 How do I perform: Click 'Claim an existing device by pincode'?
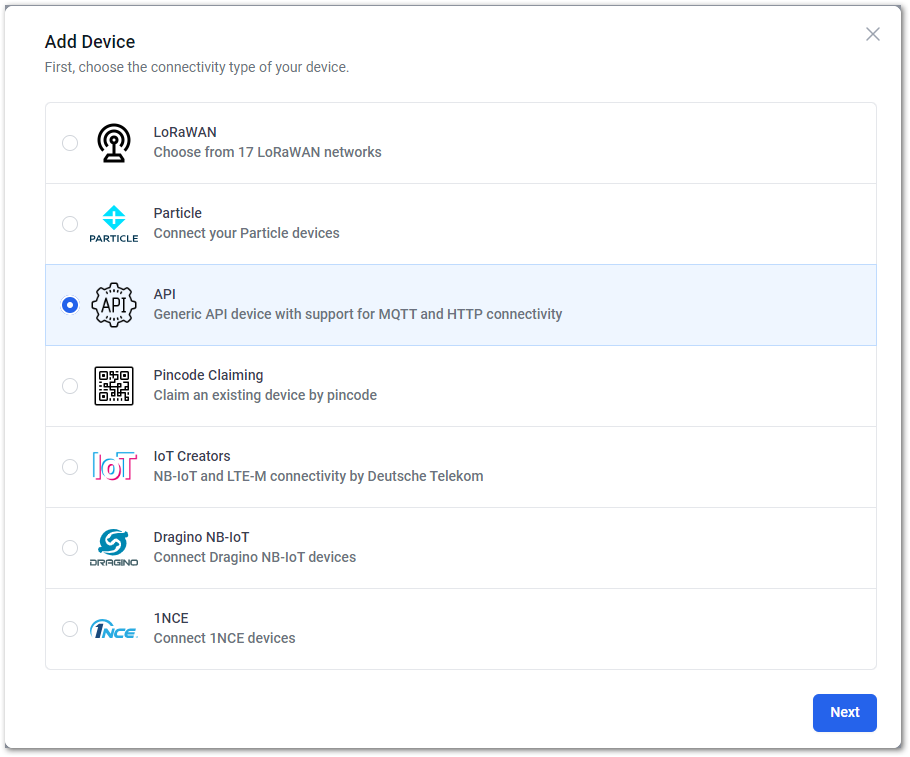[x=265, y=395]
